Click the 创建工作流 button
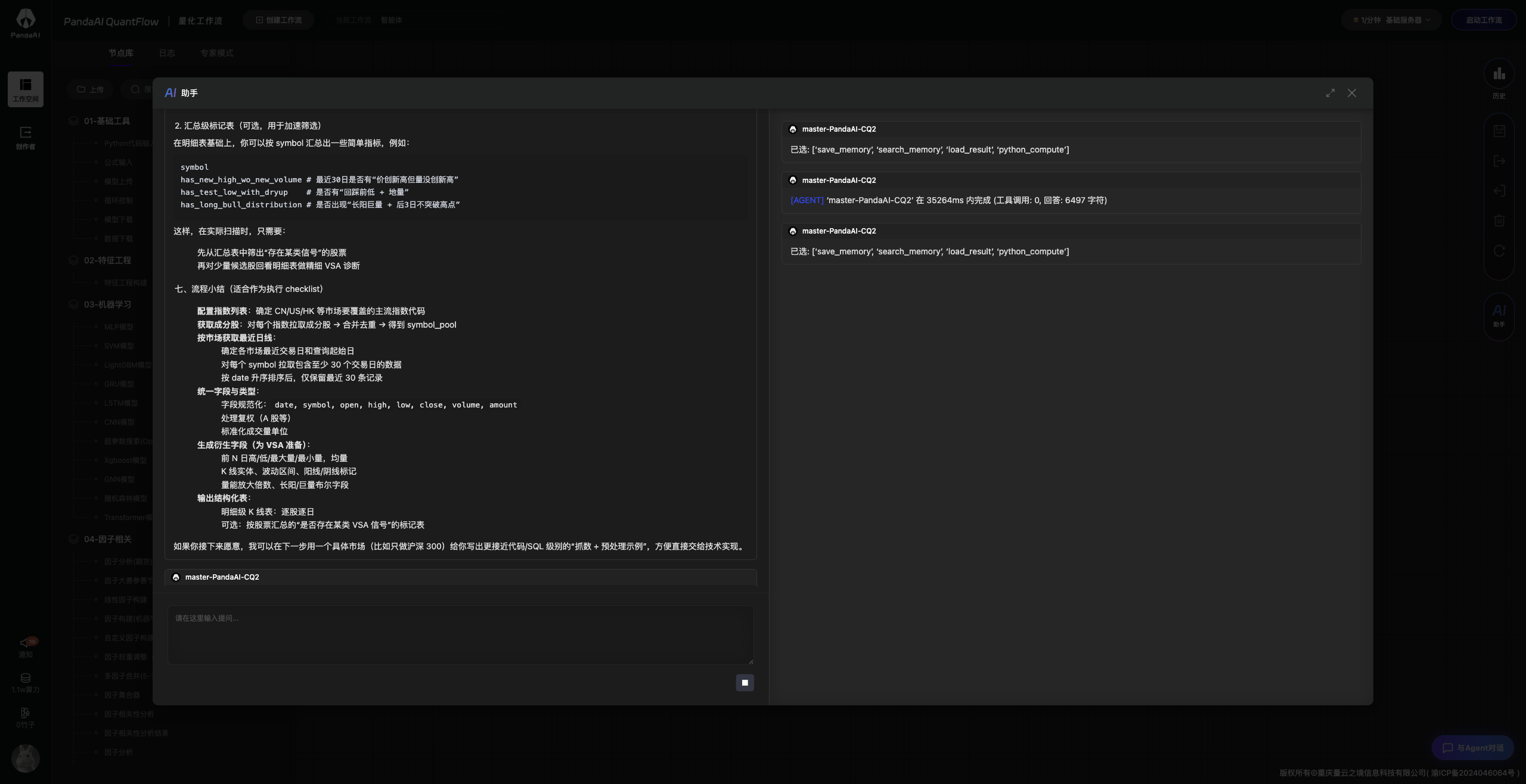The image size is (1526, 784). (x=278, y=20)
